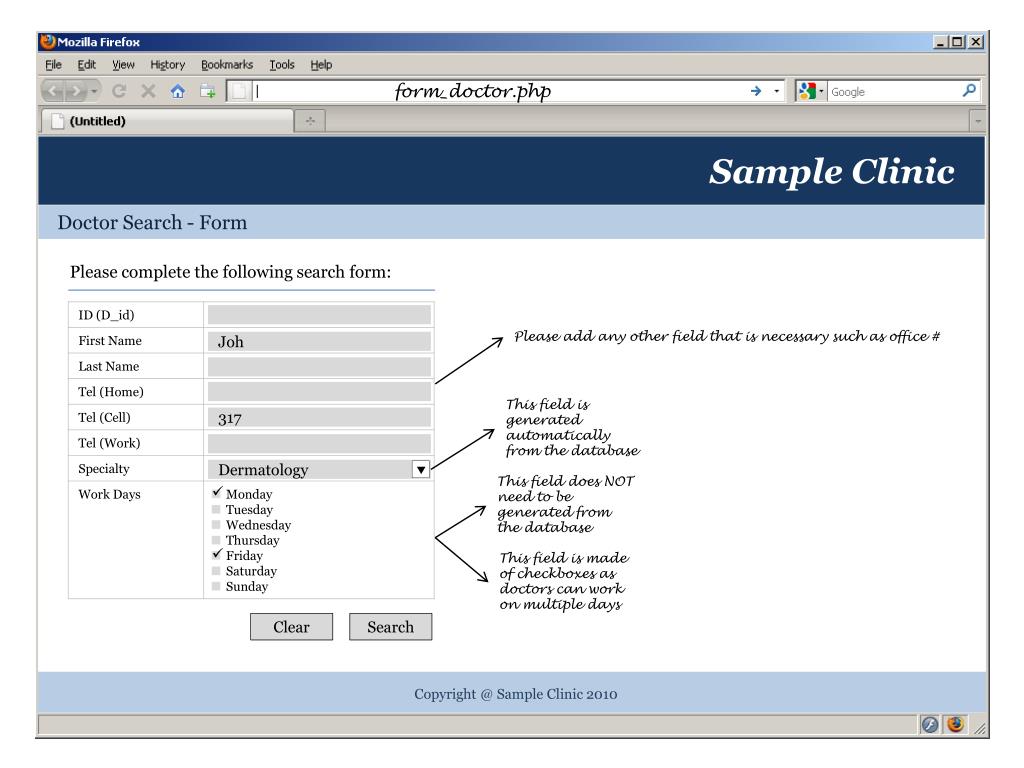Click the Firefox logo in title bar
This screenshot has height=768, width=1024.
48,42
